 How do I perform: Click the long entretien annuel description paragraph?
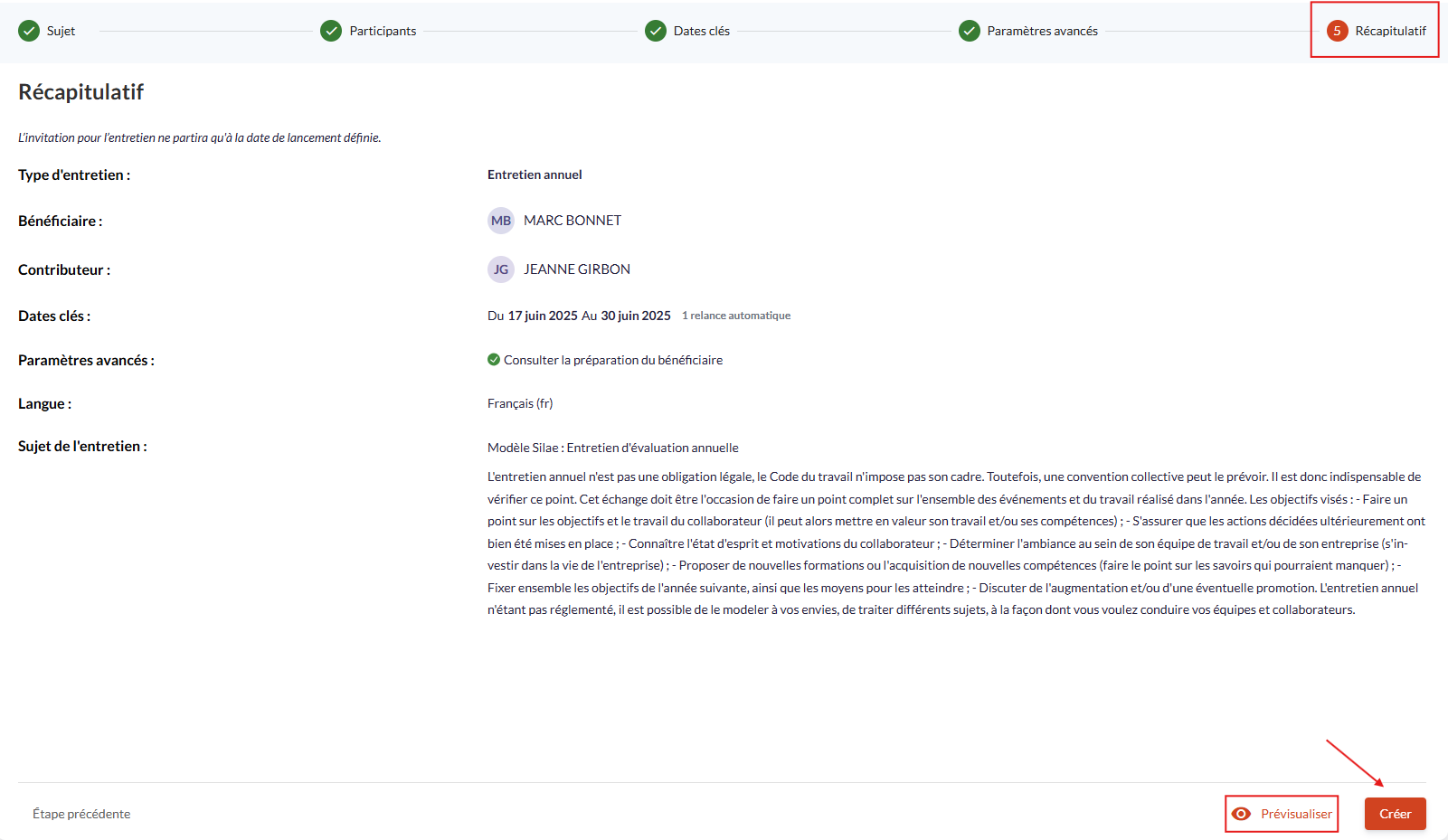tap(956, 543)
